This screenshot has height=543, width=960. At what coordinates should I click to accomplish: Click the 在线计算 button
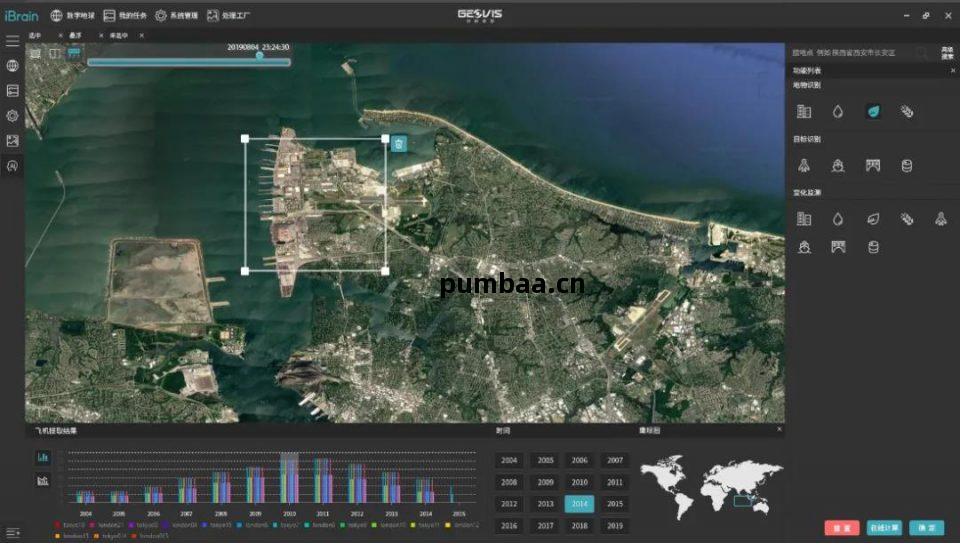pyautogui.click(x=884, y=528)
